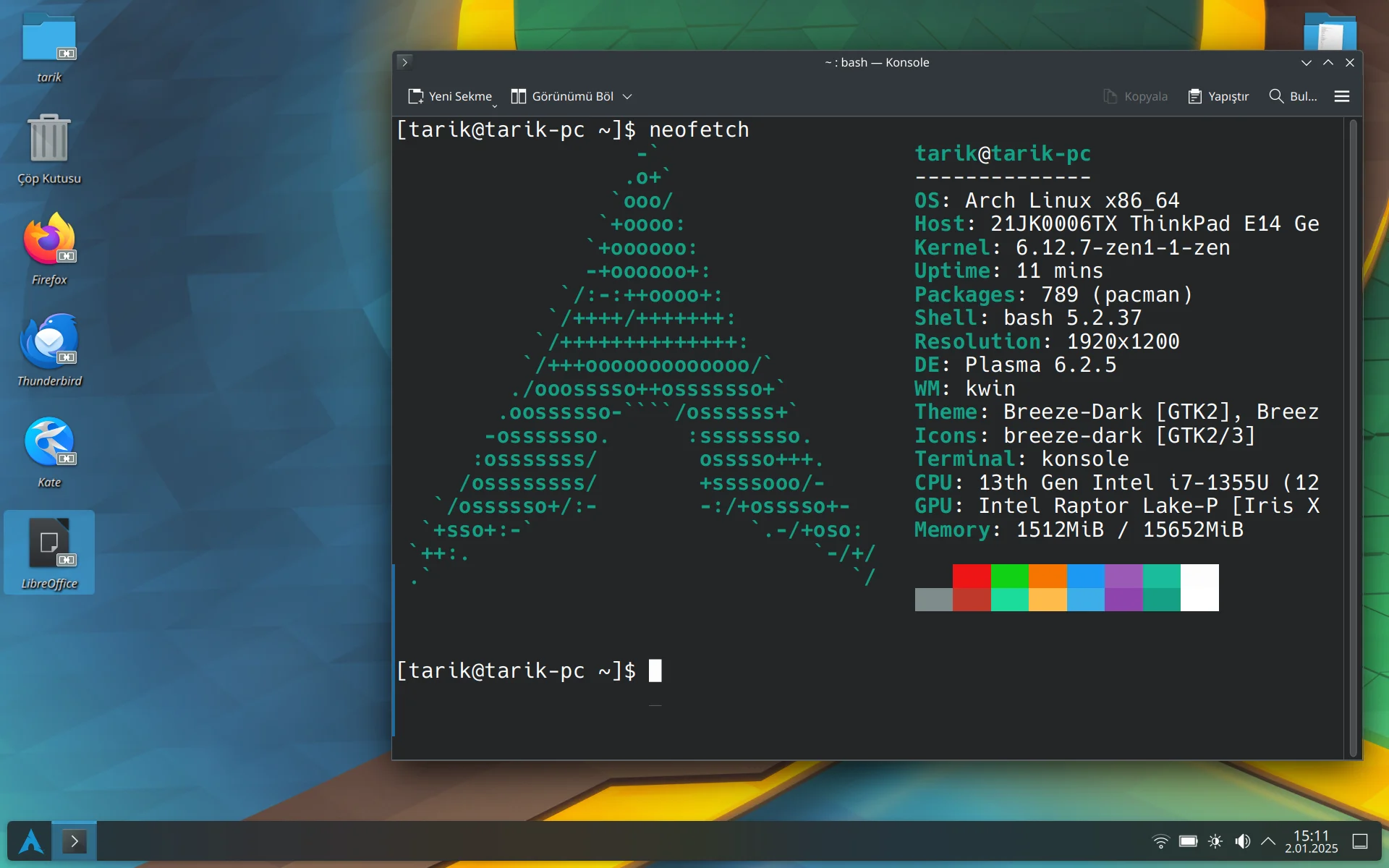Click the gray block in neofetch palette
This screenshot has height=868, width=1389.
933,600
